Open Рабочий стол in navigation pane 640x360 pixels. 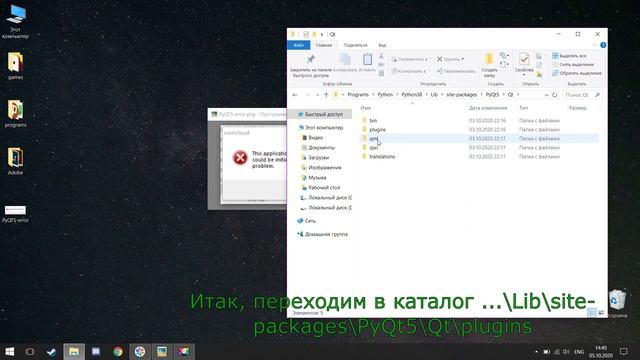pos(320,187)
